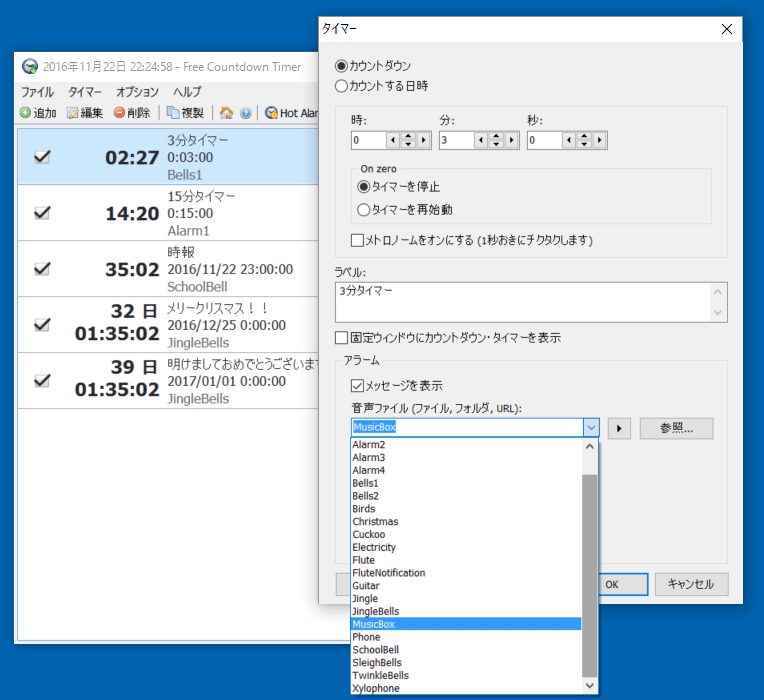Click the 削除 (delete) red icon
This screenshot has width=764, height=700.
119,113
